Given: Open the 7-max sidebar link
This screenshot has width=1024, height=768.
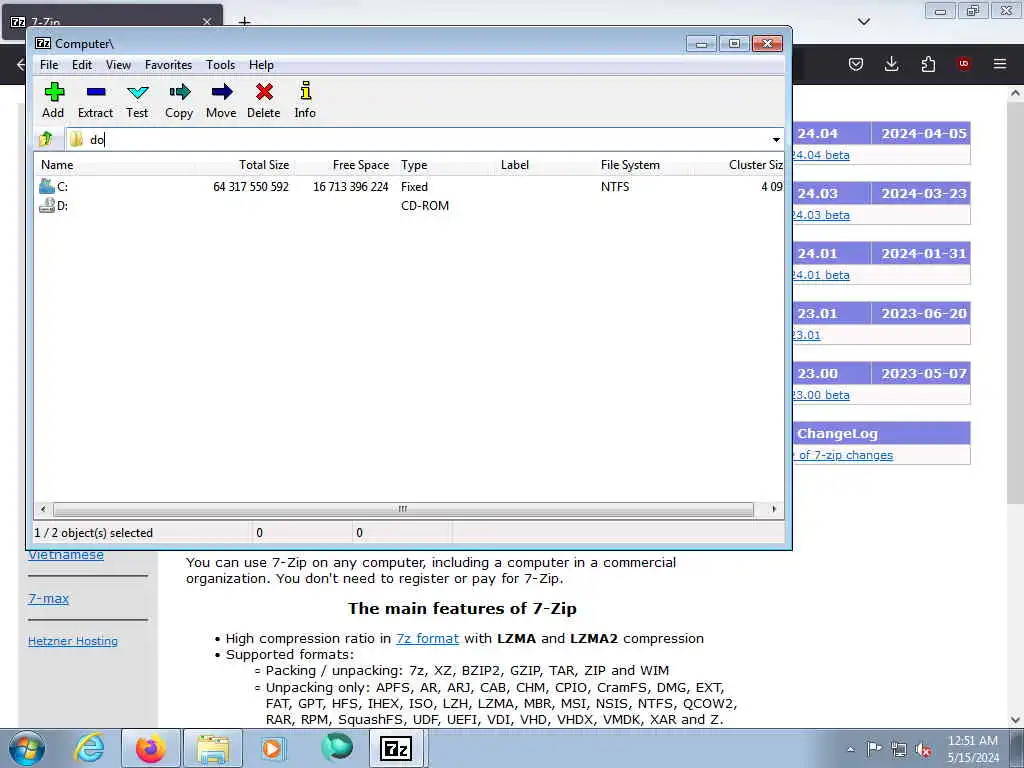Looking at the screenshot, I should [x=48, y=598].
